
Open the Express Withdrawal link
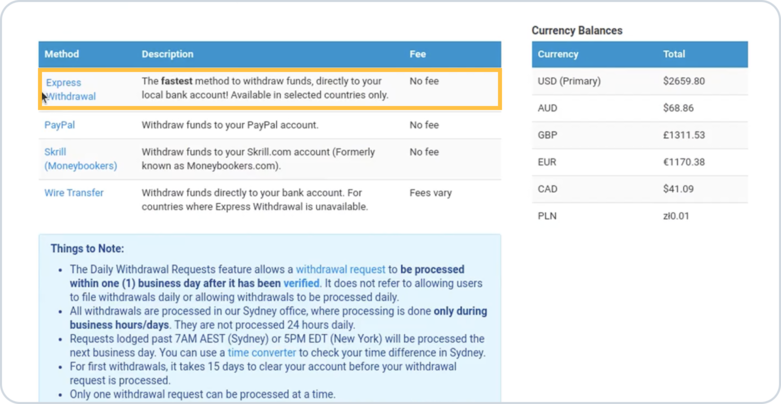70,90
